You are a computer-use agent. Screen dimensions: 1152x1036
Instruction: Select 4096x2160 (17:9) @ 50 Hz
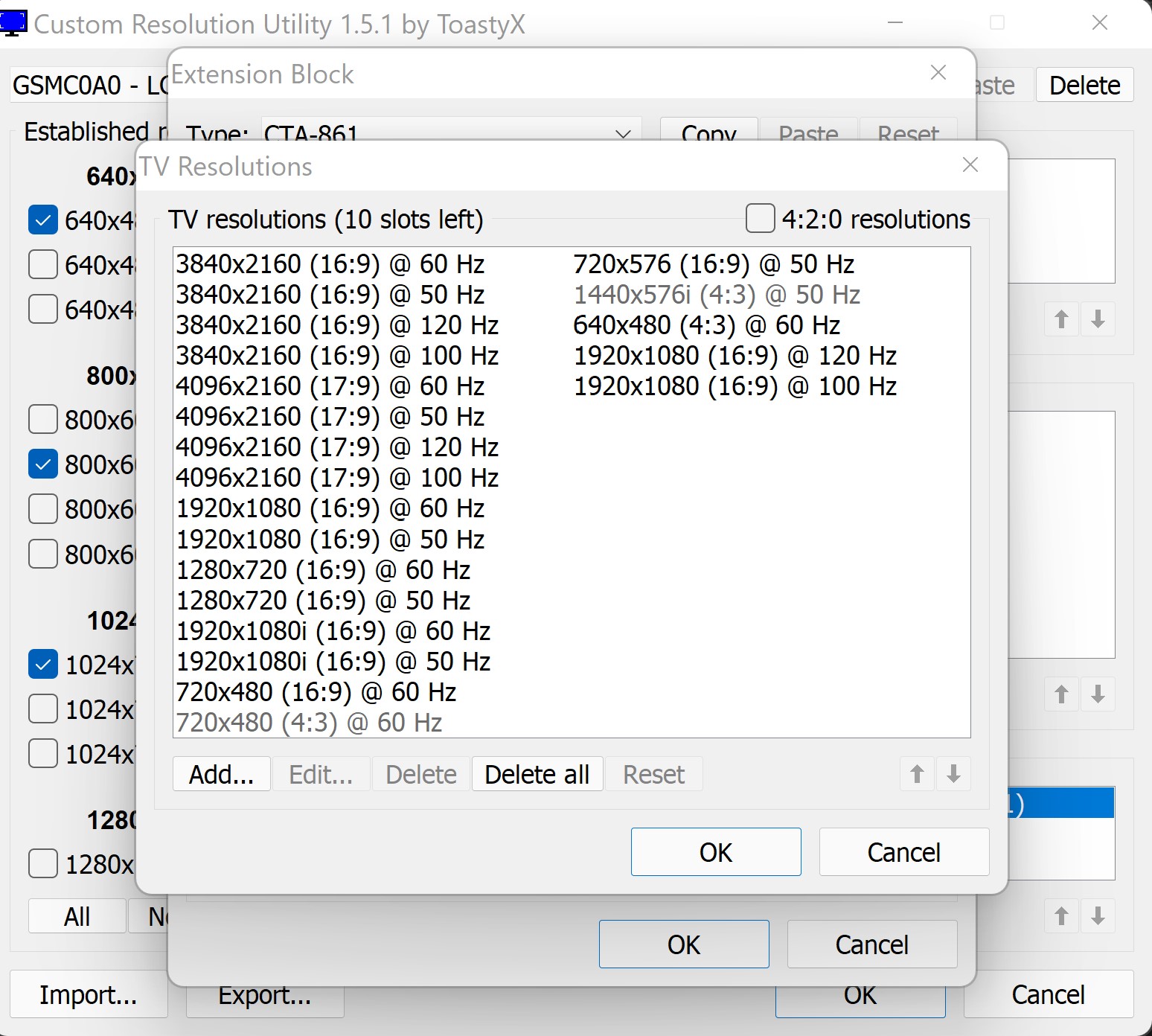330,417
